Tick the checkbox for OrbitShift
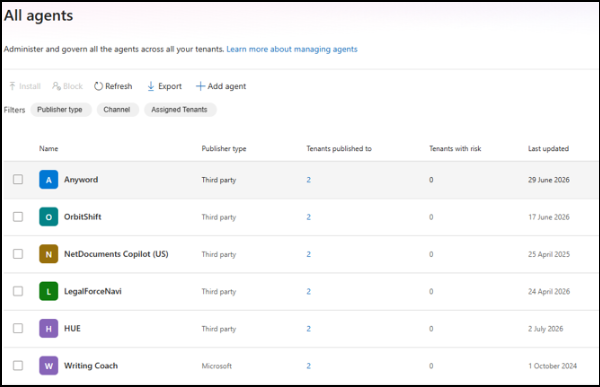 click(x=18, y=217)
